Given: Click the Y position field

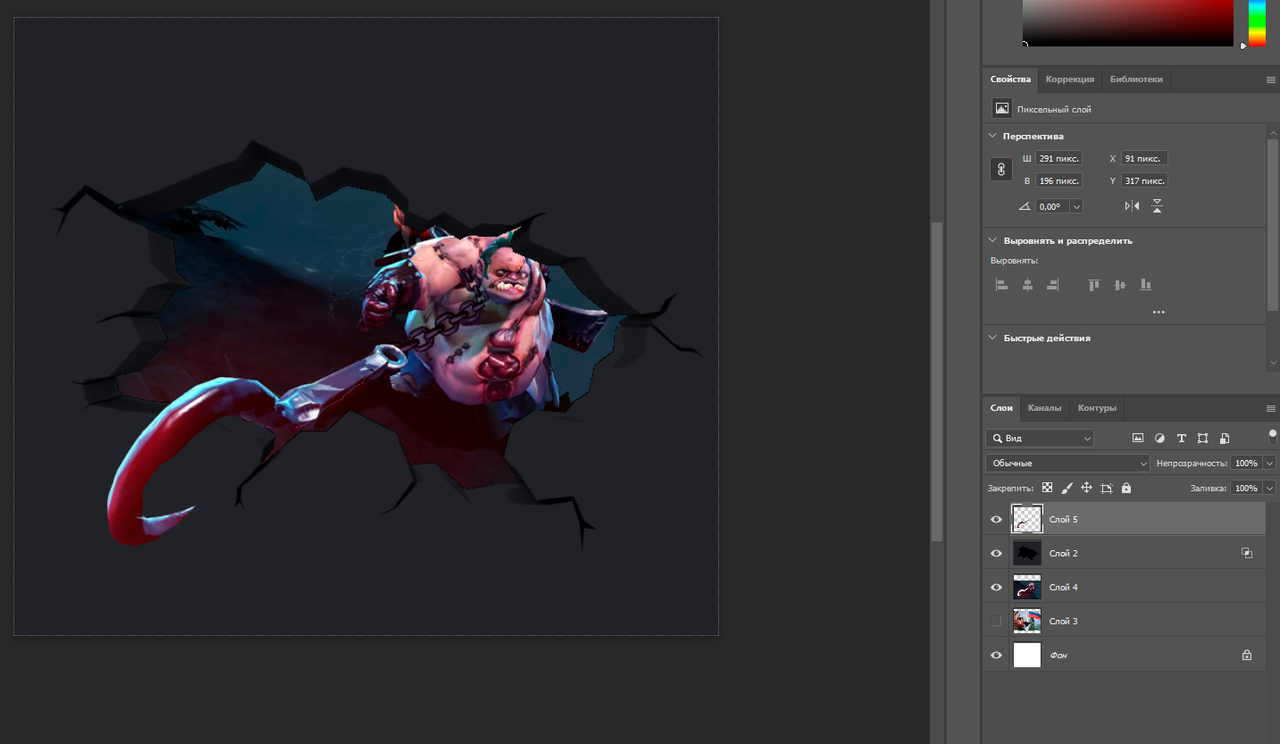Looking at the screenshot, I should (1144, 181).
